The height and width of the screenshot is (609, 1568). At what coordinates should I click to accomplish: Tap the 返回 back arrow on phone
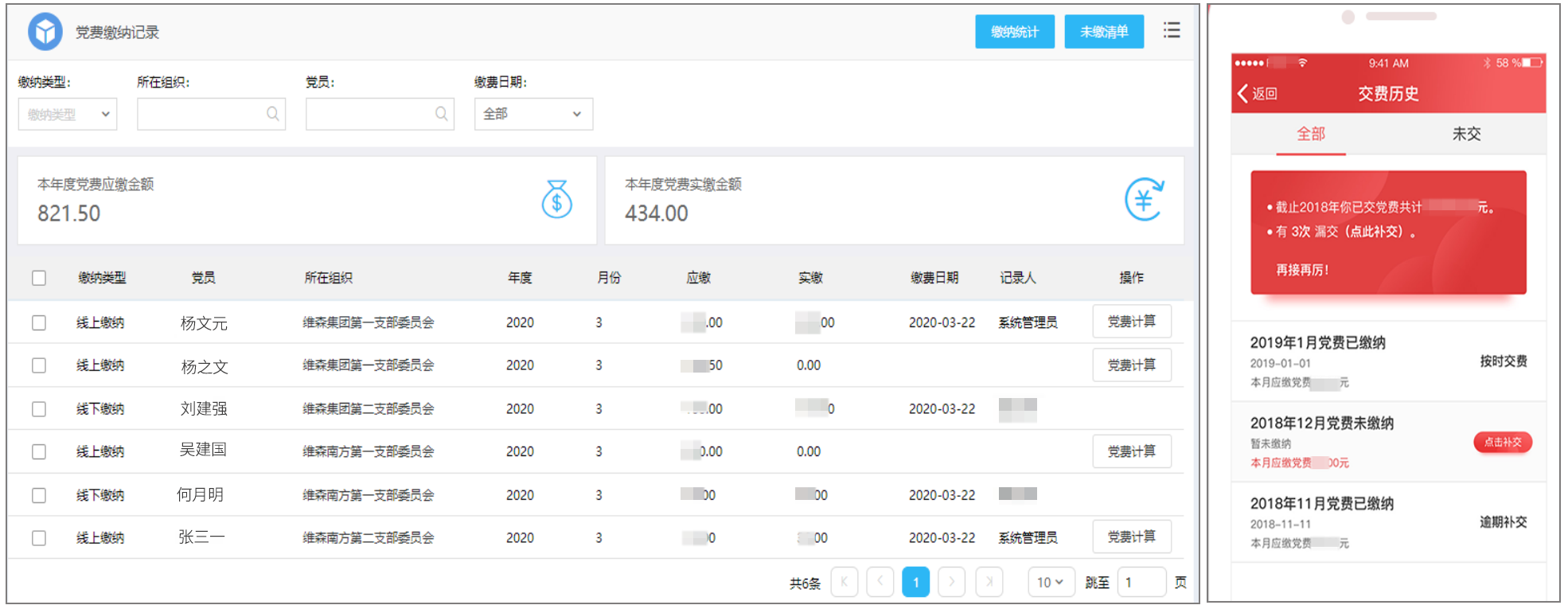(1243, 93)
